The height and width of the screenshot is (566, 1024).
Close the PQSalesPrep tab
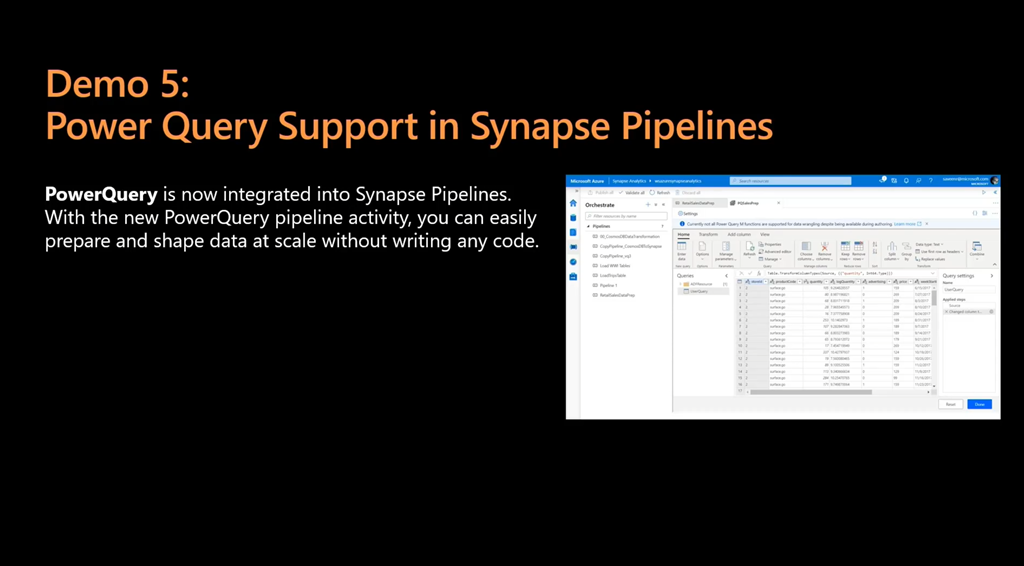778,203
